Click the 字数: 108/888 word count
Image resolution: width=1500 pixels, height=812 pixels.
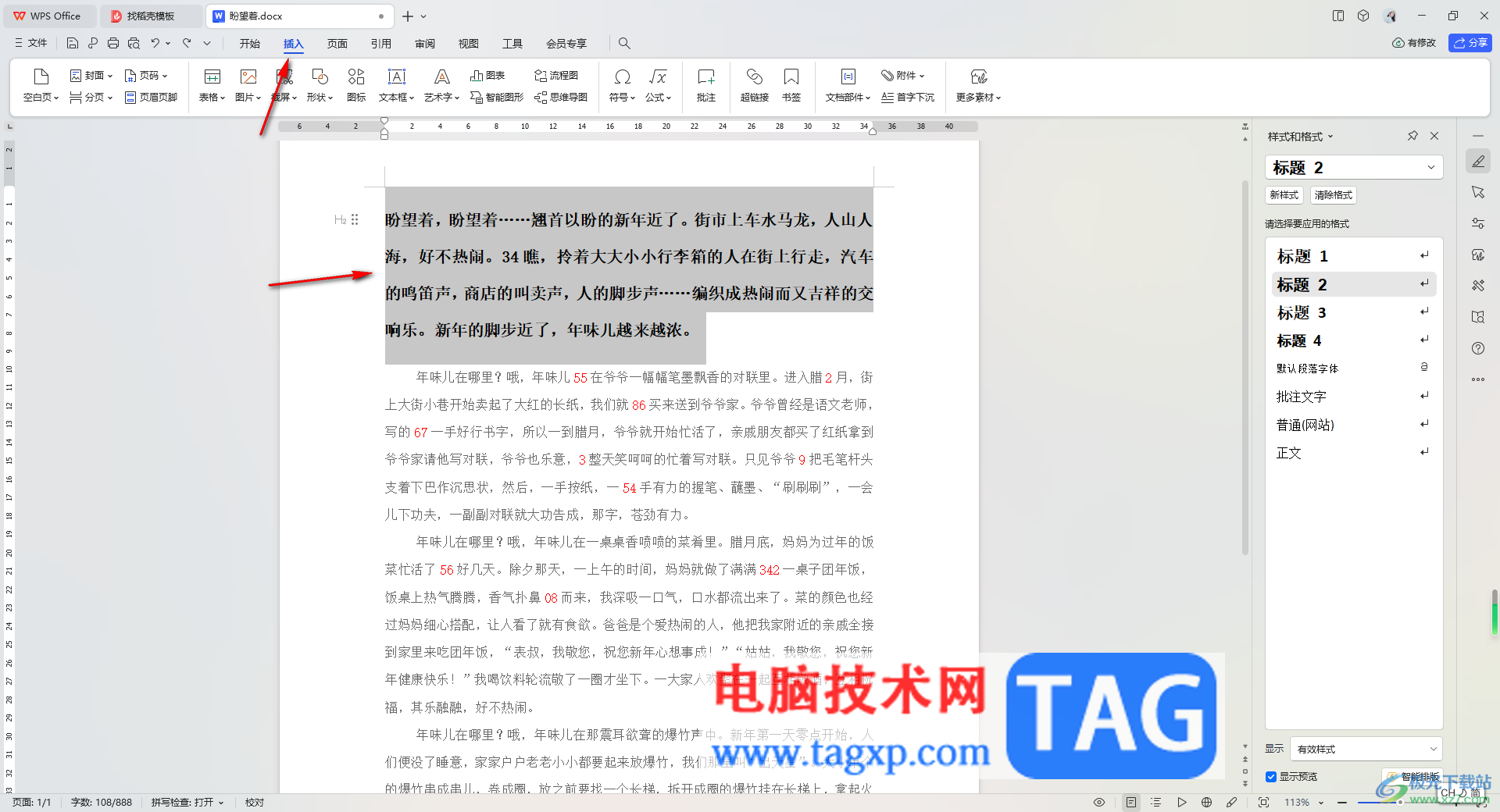(x=102, y=803)
